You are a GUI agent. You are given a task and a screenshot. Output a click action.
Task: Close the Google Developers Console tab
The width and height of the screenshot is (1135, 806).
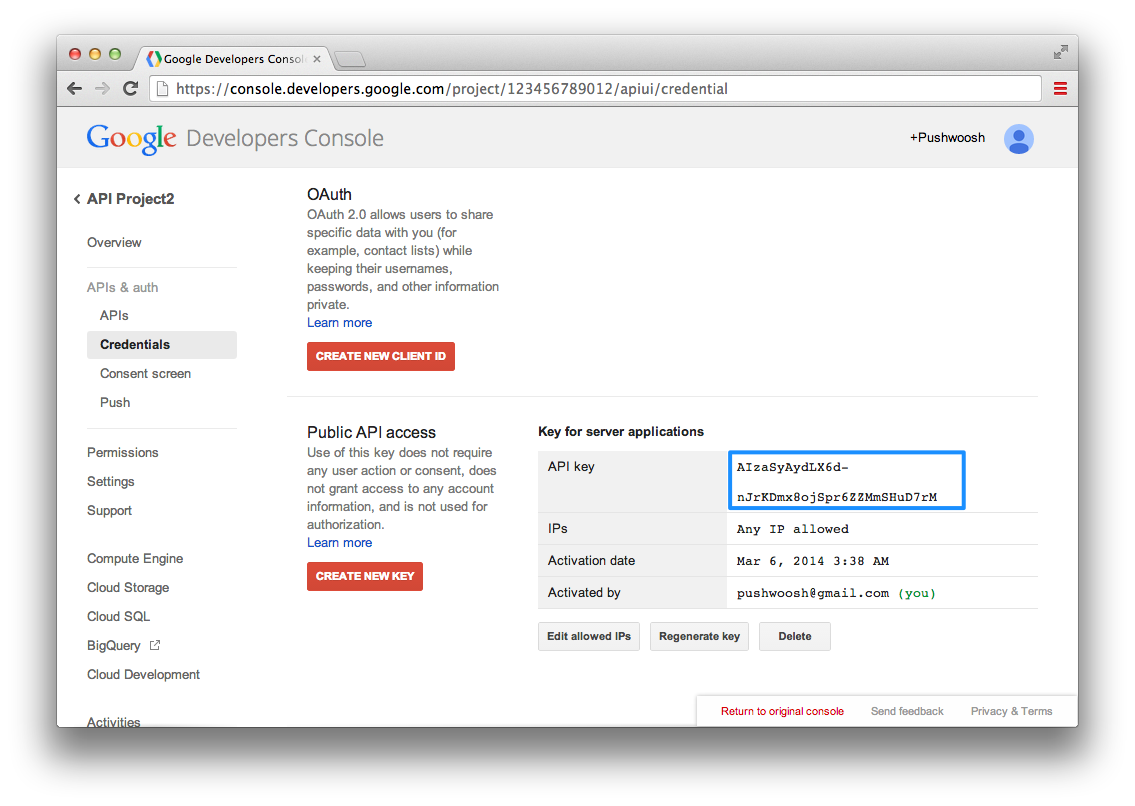pos(317,59)
